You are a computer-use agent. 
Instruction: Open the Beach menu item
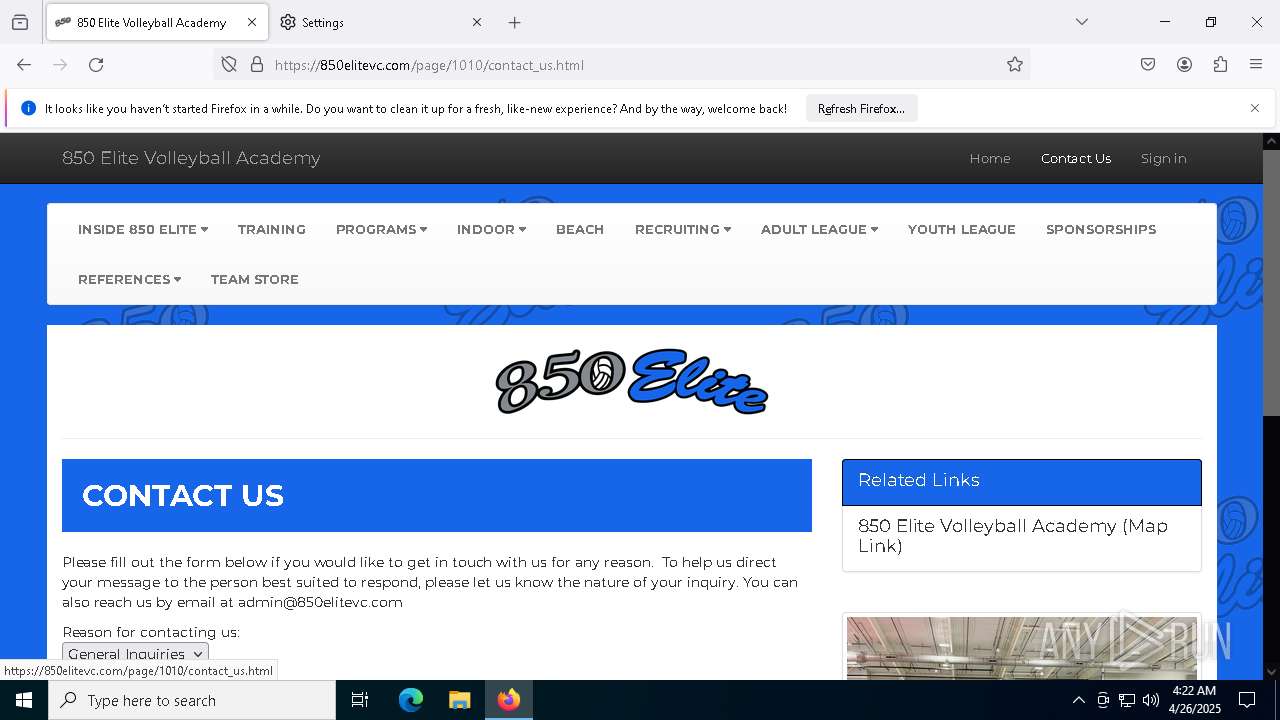(580, 229)
